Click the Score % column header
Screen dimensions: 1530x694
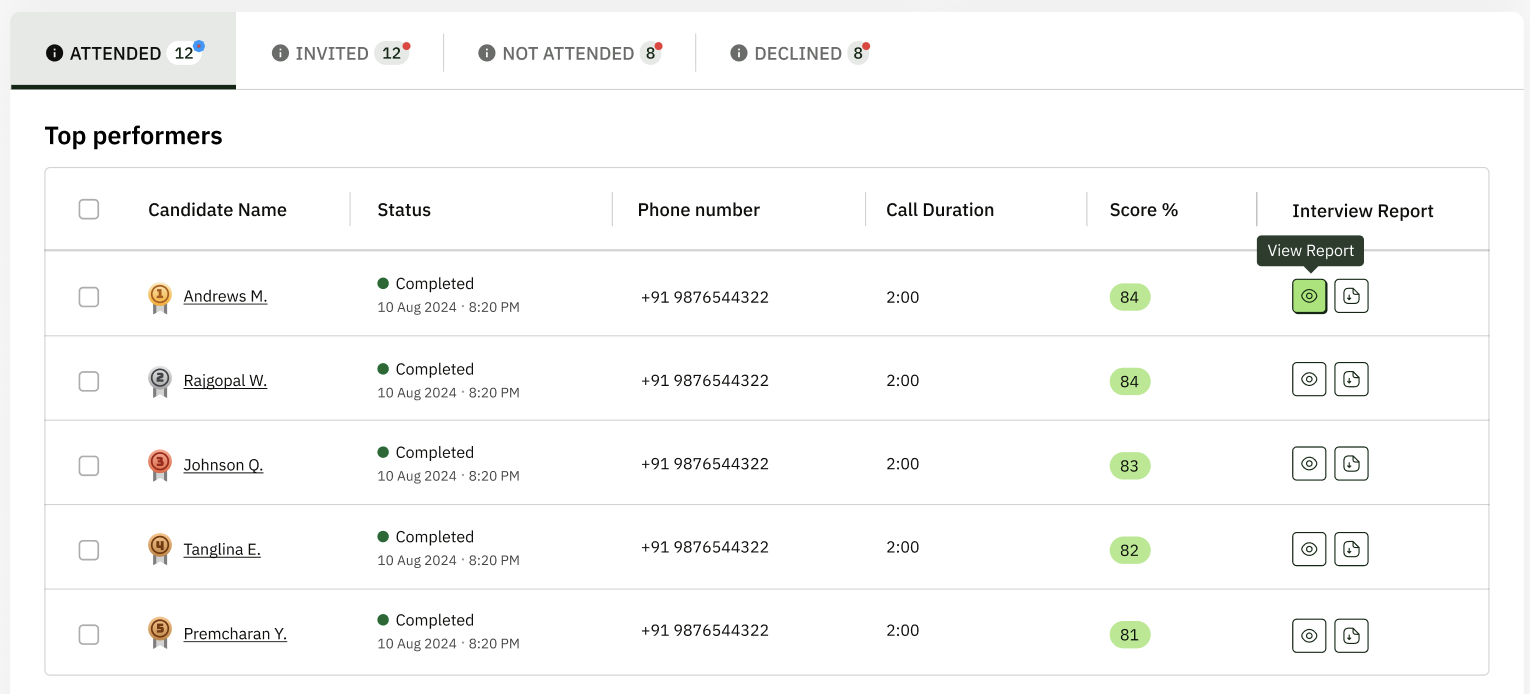point(1143,210)
